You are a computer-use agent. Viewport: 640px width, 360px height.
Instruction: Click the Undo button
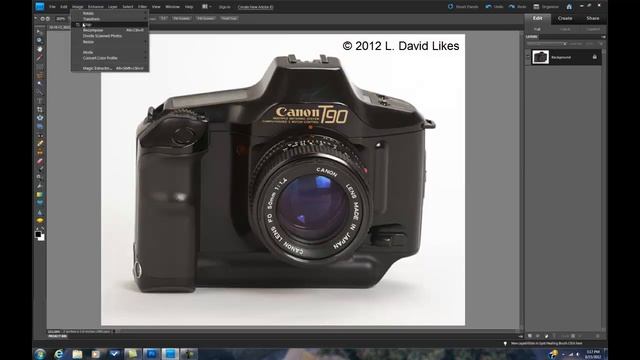tap(494, 7)
